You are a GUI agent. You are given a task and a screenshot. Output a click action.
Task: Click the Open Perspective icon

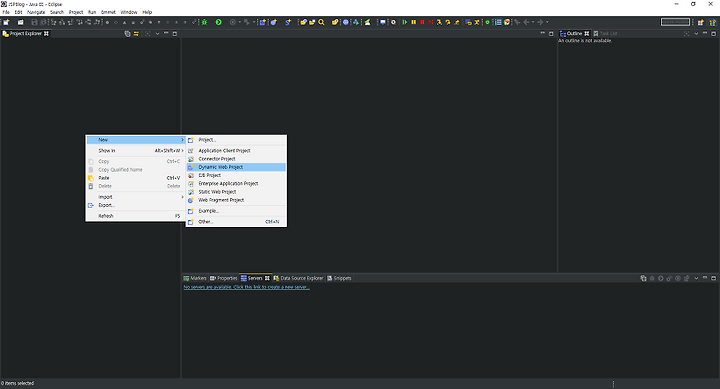click(701, 22)
